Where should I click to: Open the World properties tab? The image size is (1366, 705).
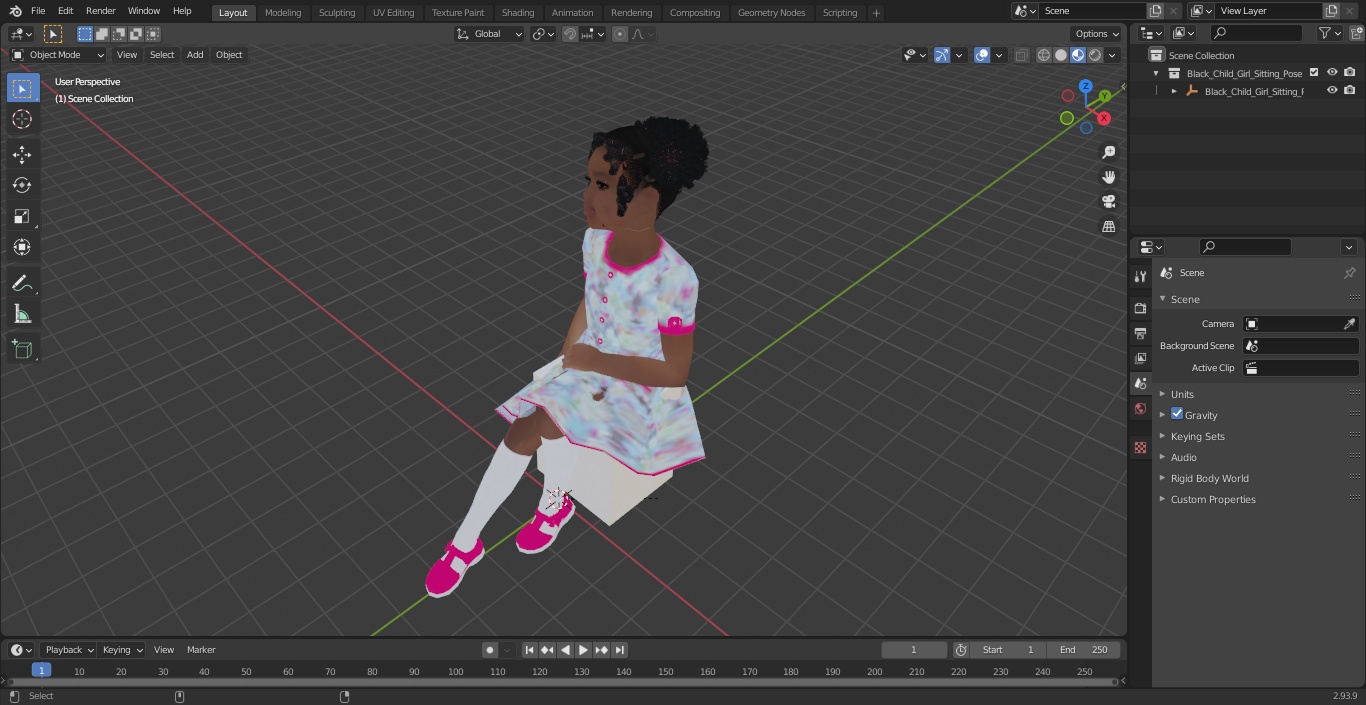coord(1140,409)
